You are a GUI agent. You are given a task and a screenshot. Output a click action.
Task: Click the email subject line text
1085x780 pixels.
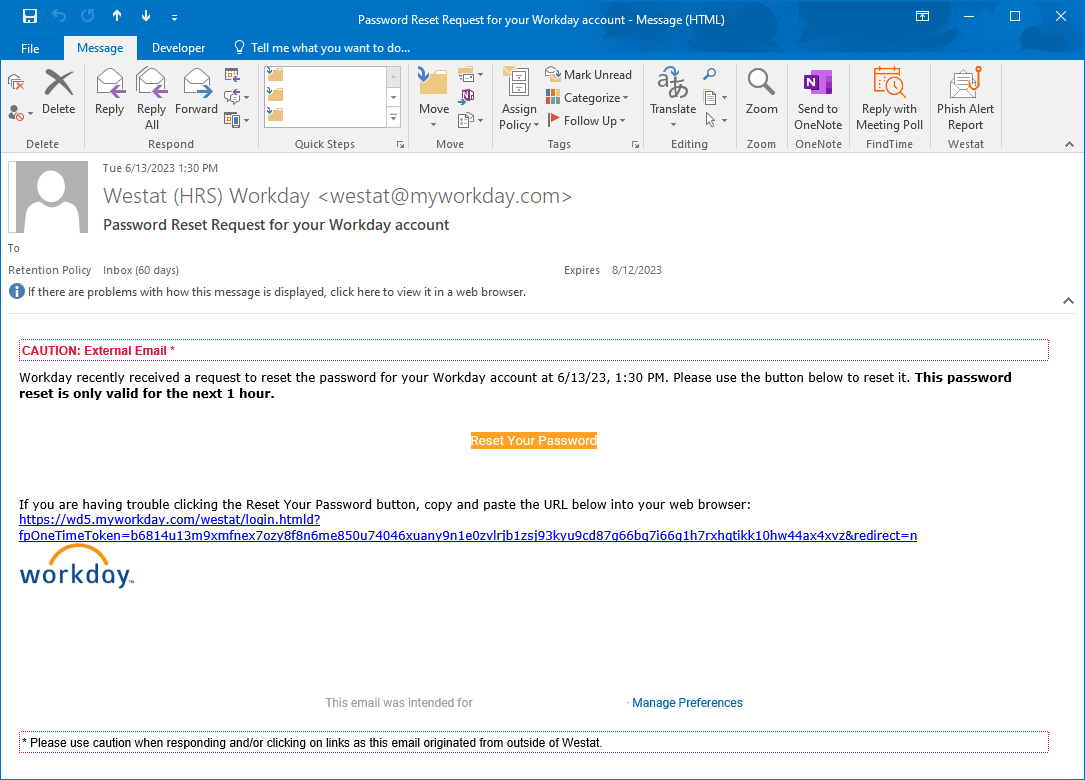[x=276, y=225]
